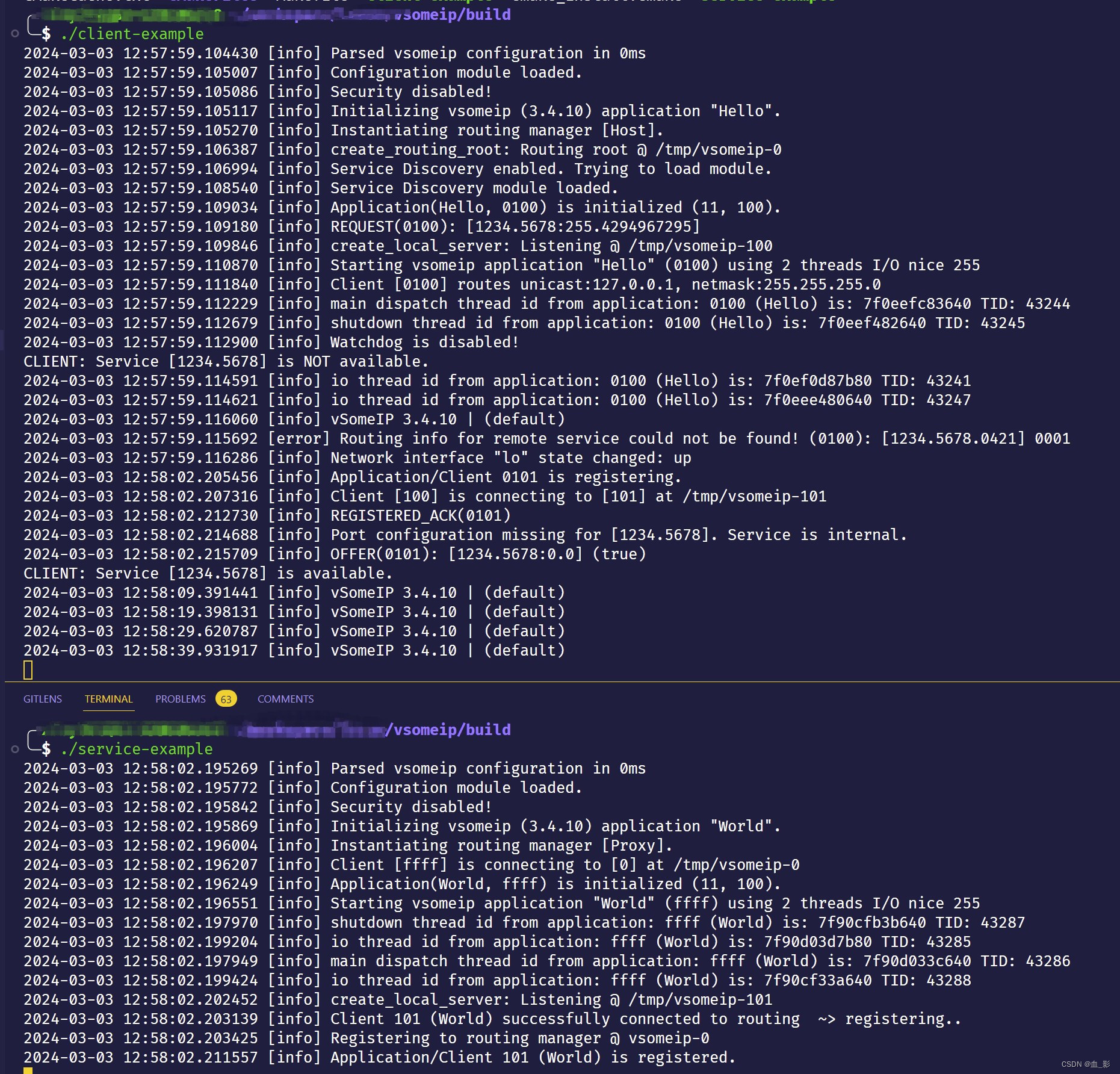The width and height of the screenshot is (1120, 1074).
Task: Click 'CLIENT: Service [1234.5678] is available.' line
Action: [x=208, y=573]
